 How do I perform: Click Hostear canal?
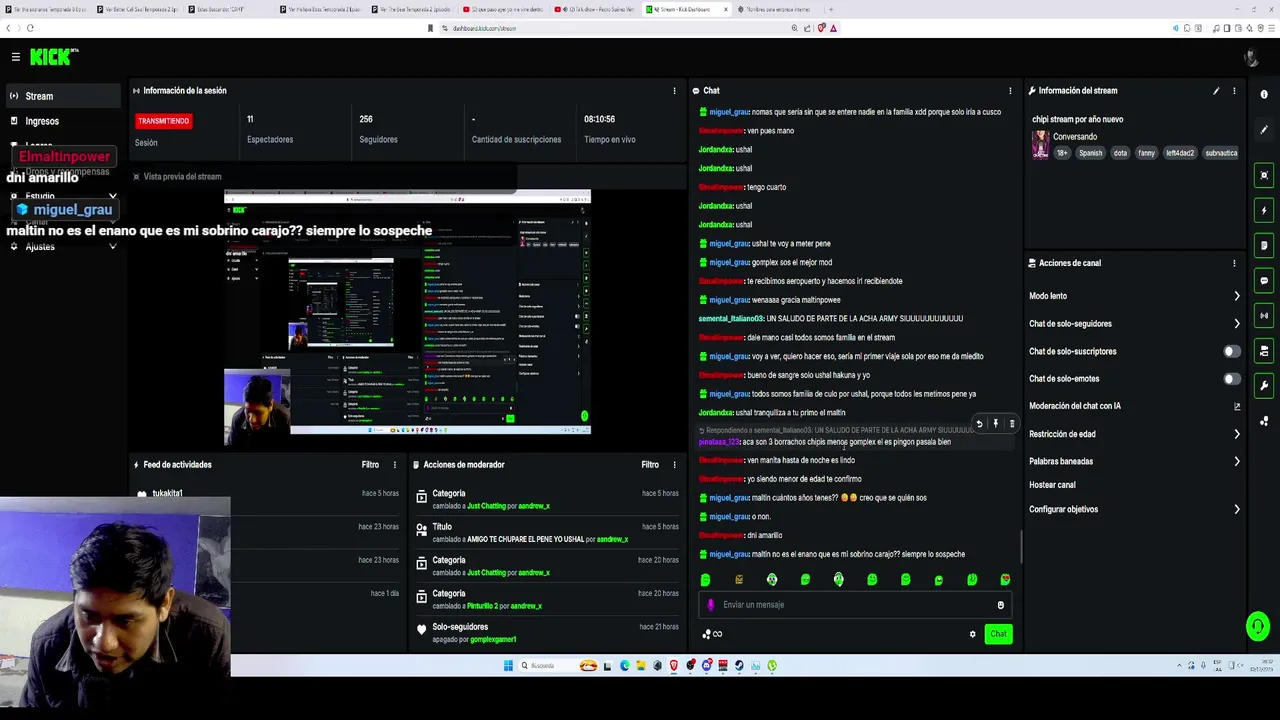click(x=1052, y=485)
